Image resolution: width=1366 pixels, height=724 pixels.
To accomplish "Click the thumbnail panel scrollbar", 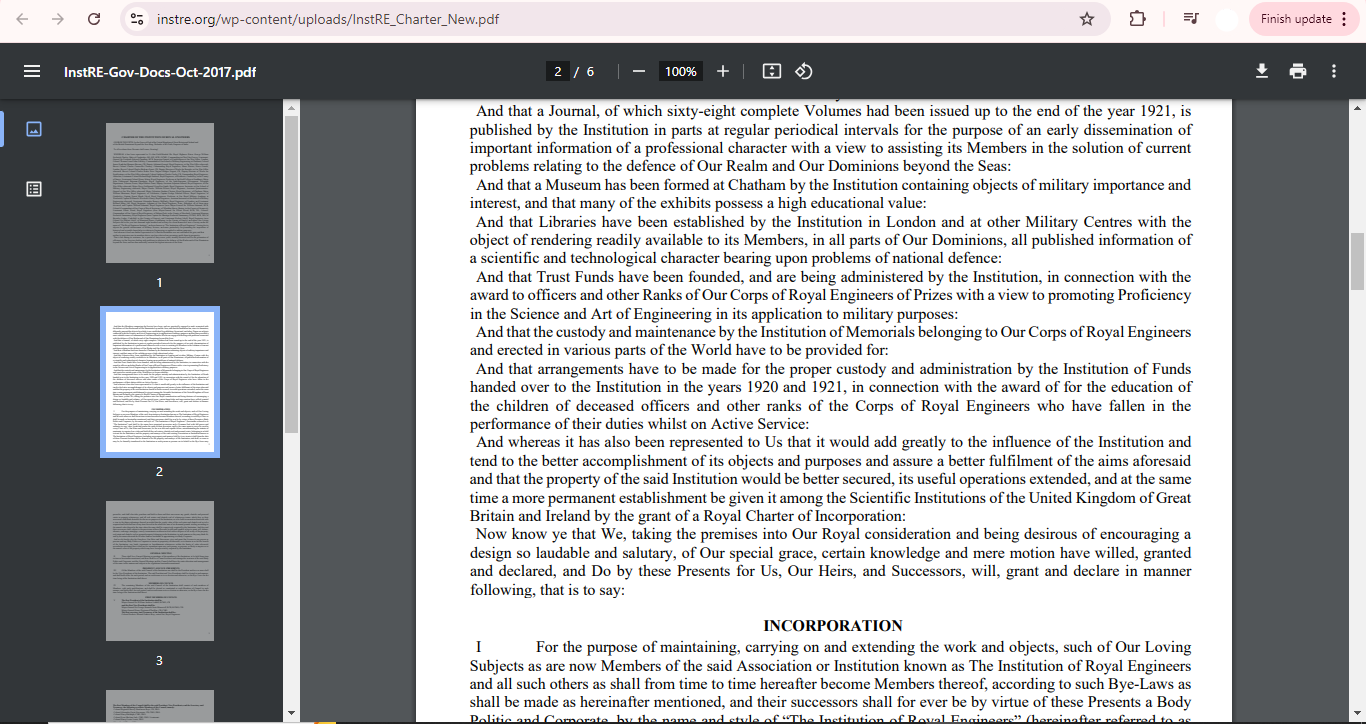I will 291,275.
